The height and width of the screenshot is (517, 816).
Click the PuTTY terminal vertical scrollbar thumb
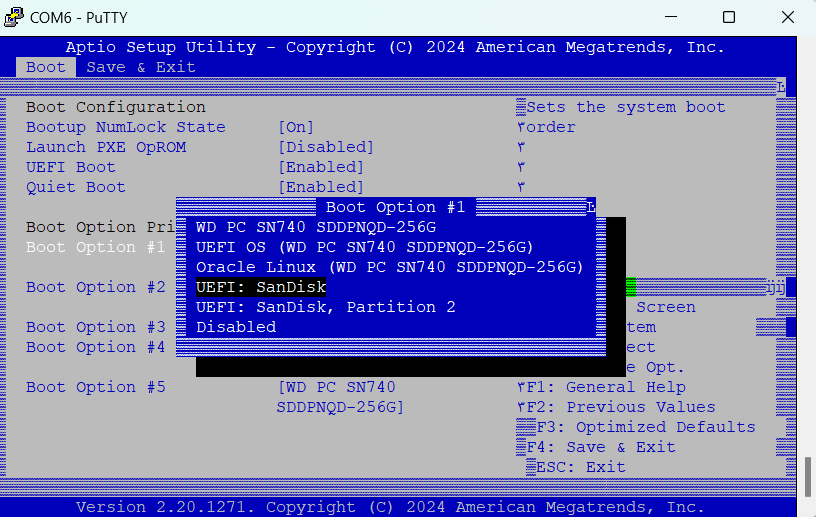click(x=806, y=477)
